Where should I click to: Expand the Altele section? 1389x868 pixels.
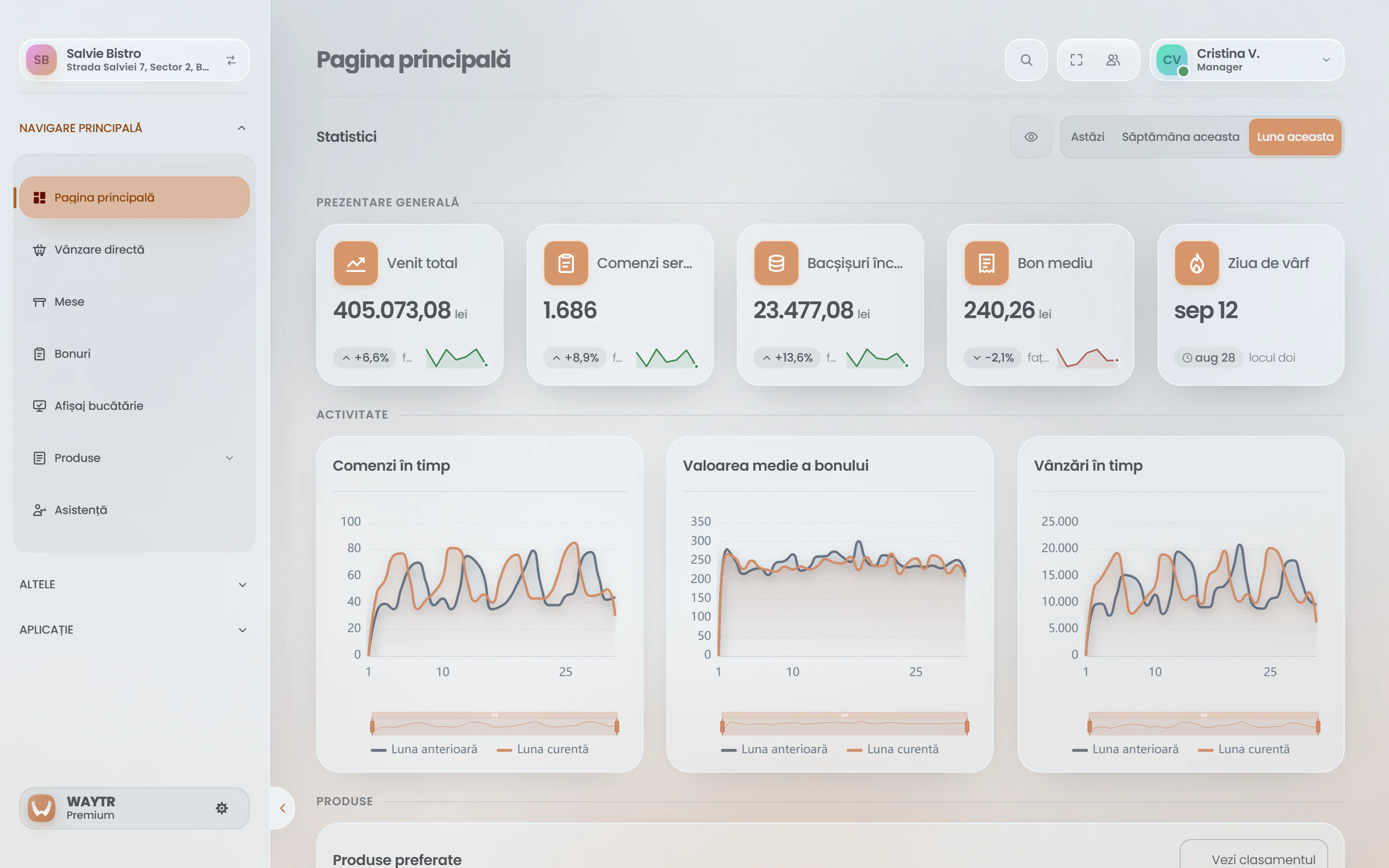(x=134, y=584)
